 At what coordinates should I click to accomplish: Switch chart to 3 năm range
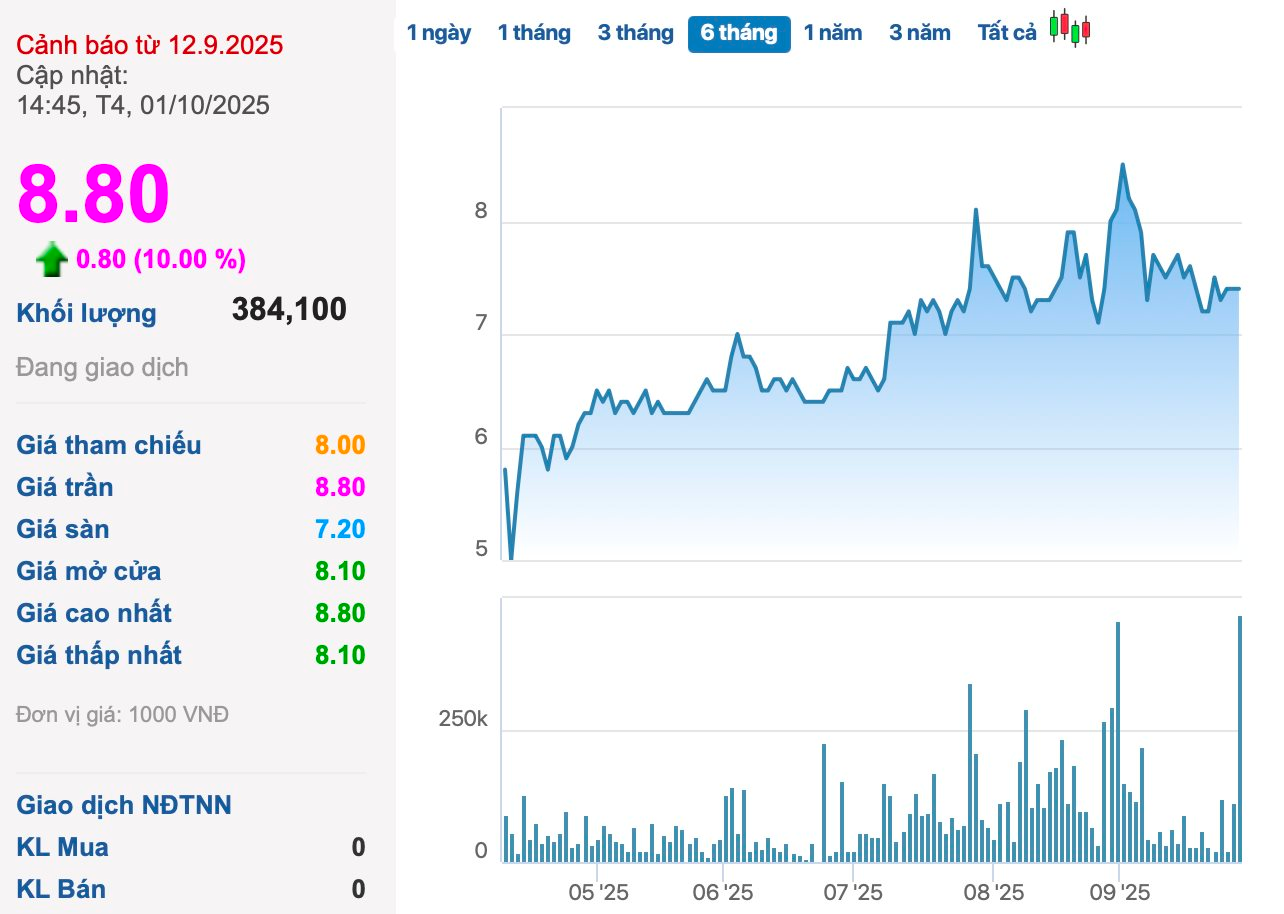pyautogui.click(x=919, y=33)
